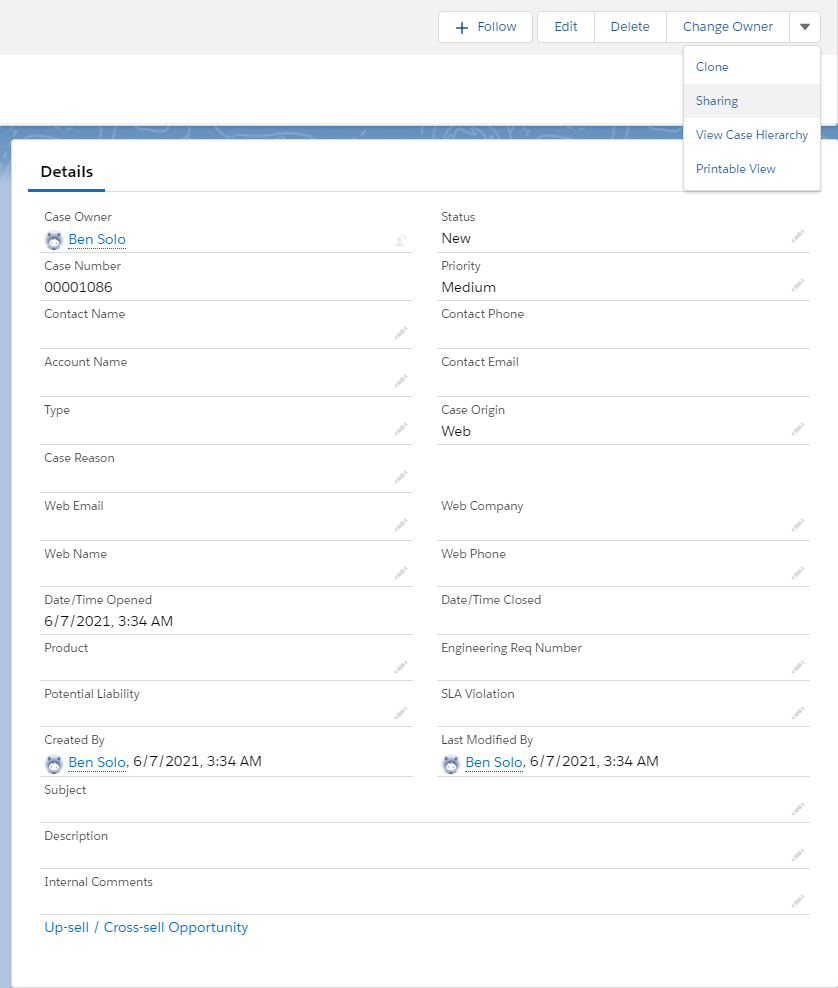Open the Subject field edit pencil
The image size is (838, 988).
(797, 808)
